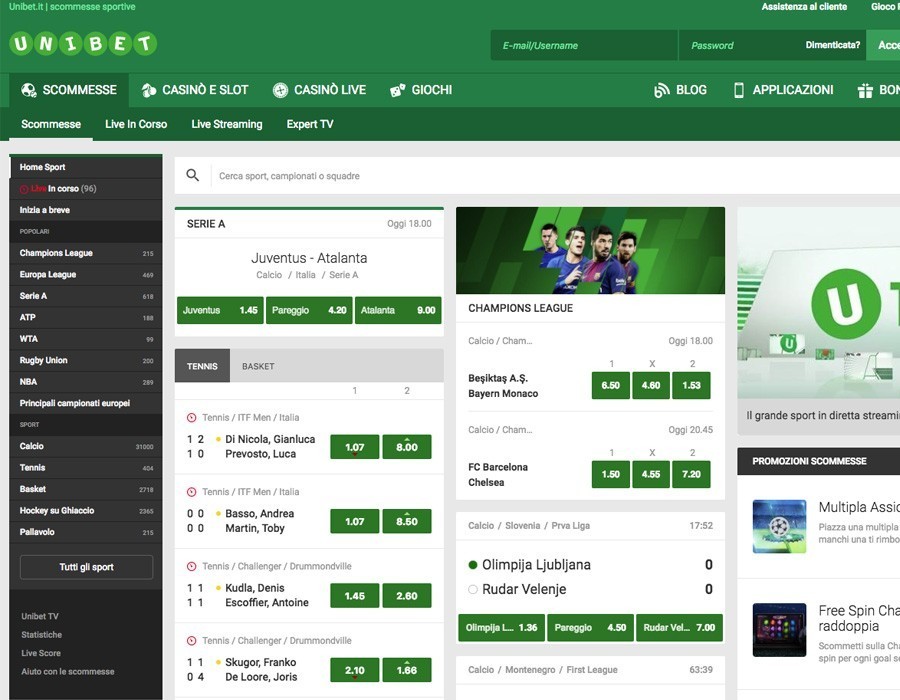
Task: Click the dice icon beside GIOCHI
Action: pyautogui.click(x=397, y=90)
